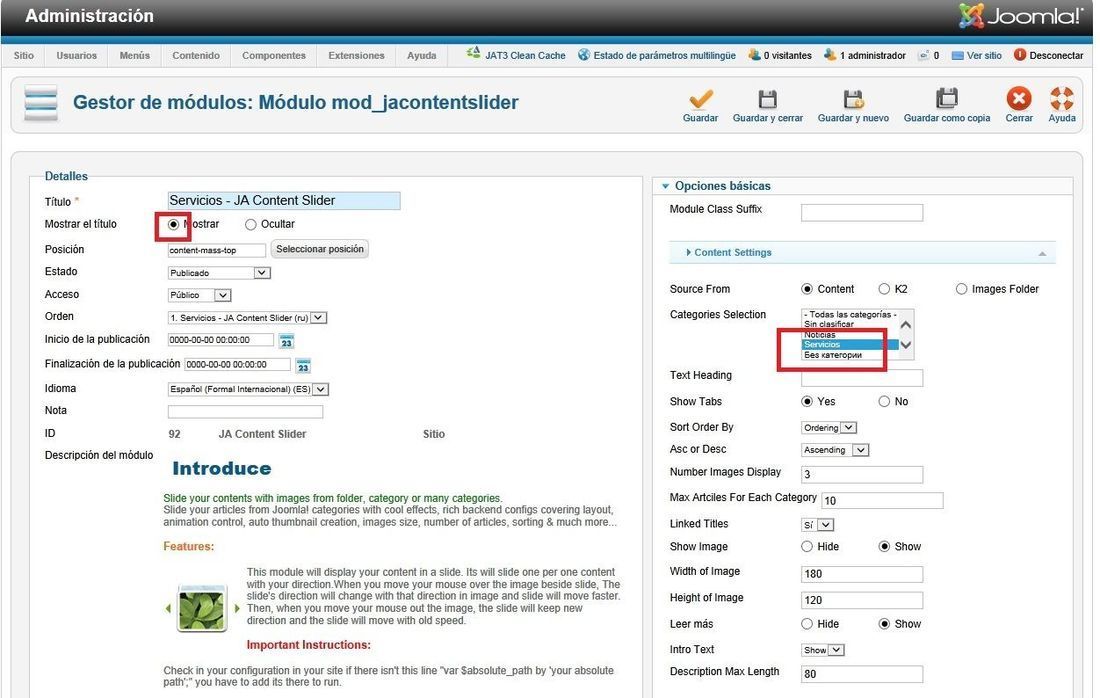Open the Idioma dropdown
Image resolution: width=1100 pixels, height=698 pixels.
pos(248,389)
